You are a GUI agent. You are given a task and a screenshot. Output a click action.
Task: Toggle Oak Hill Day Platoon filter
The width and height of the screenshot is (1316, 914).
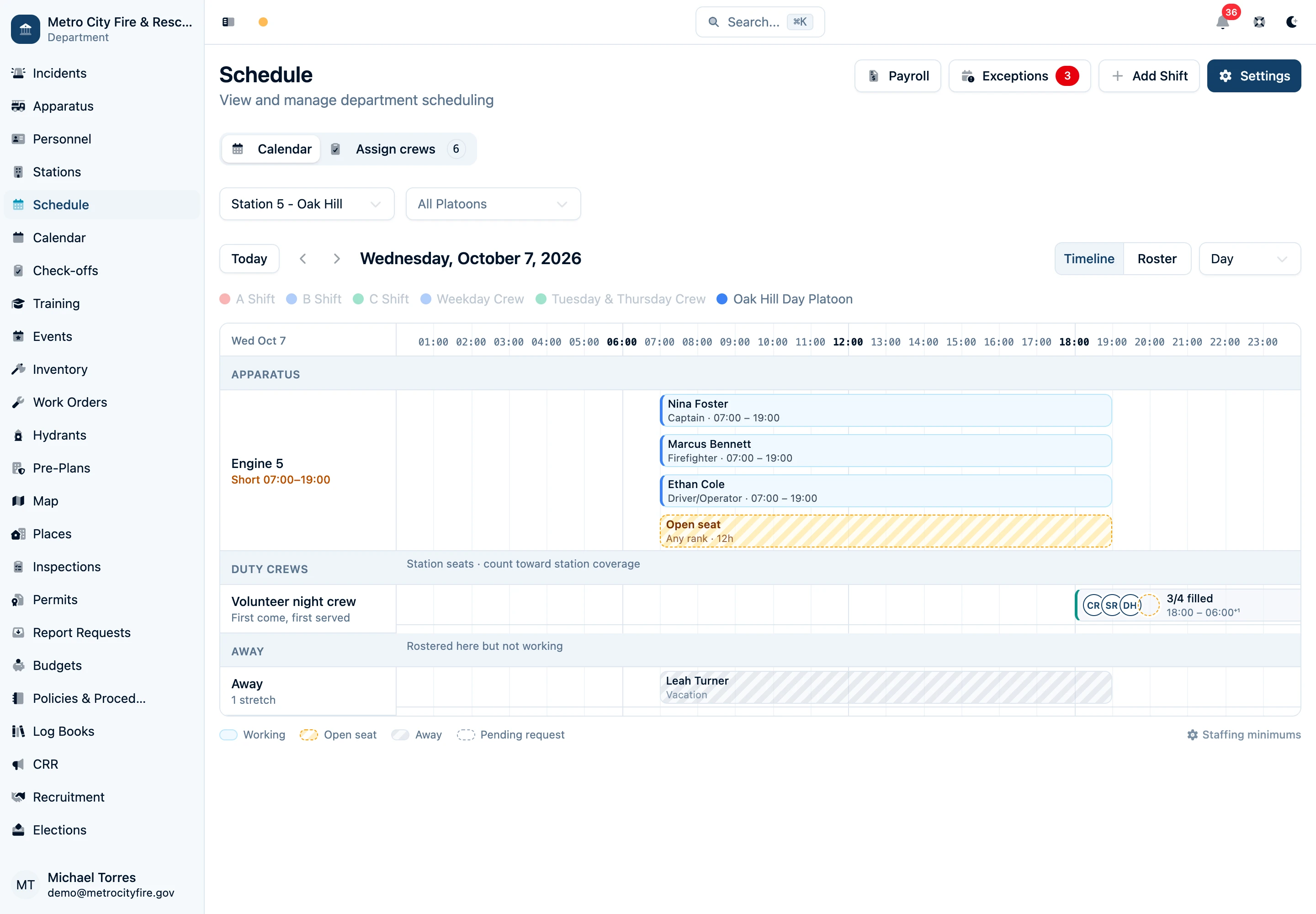(785, 299)
